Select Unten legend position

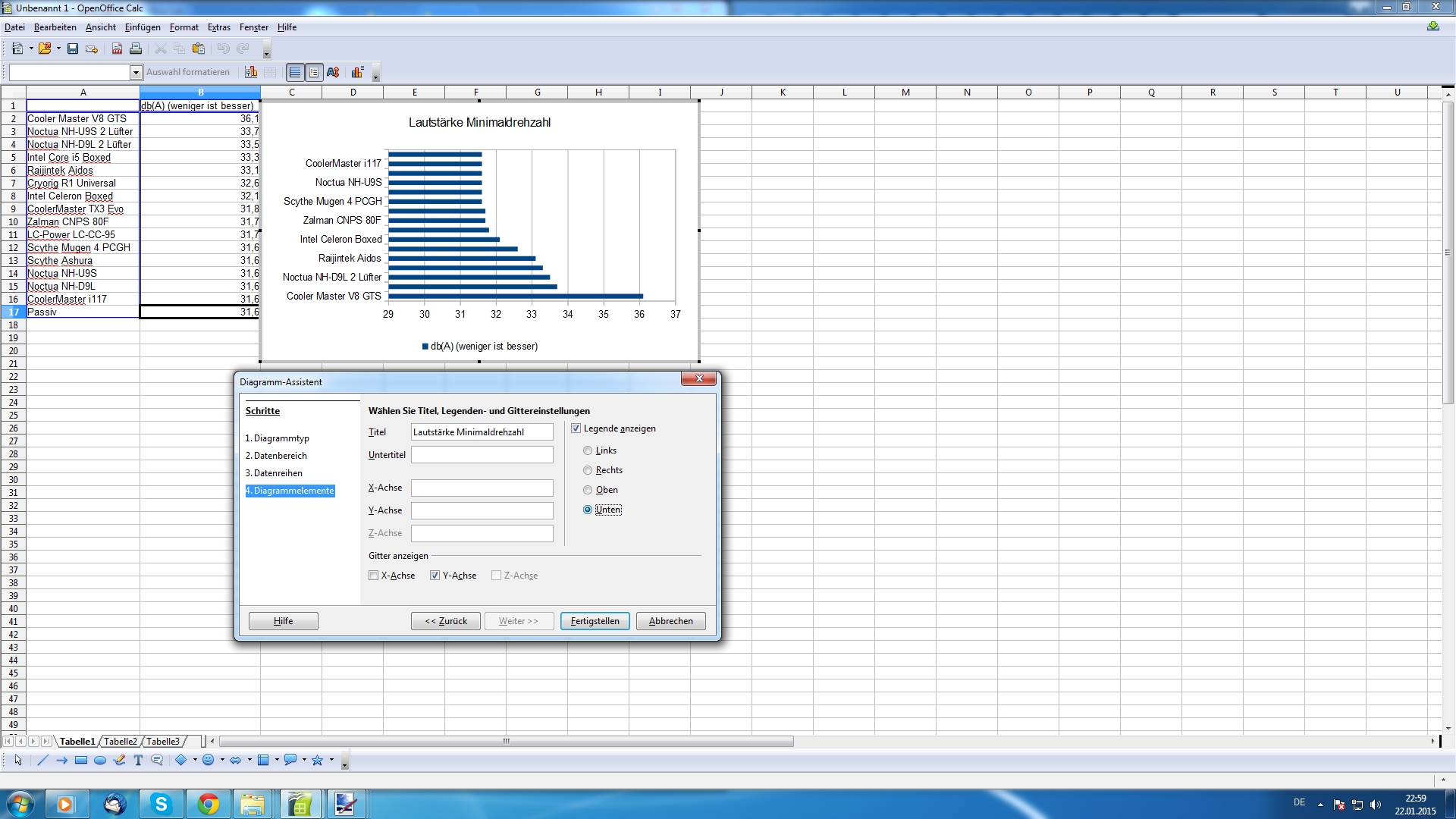588,510
